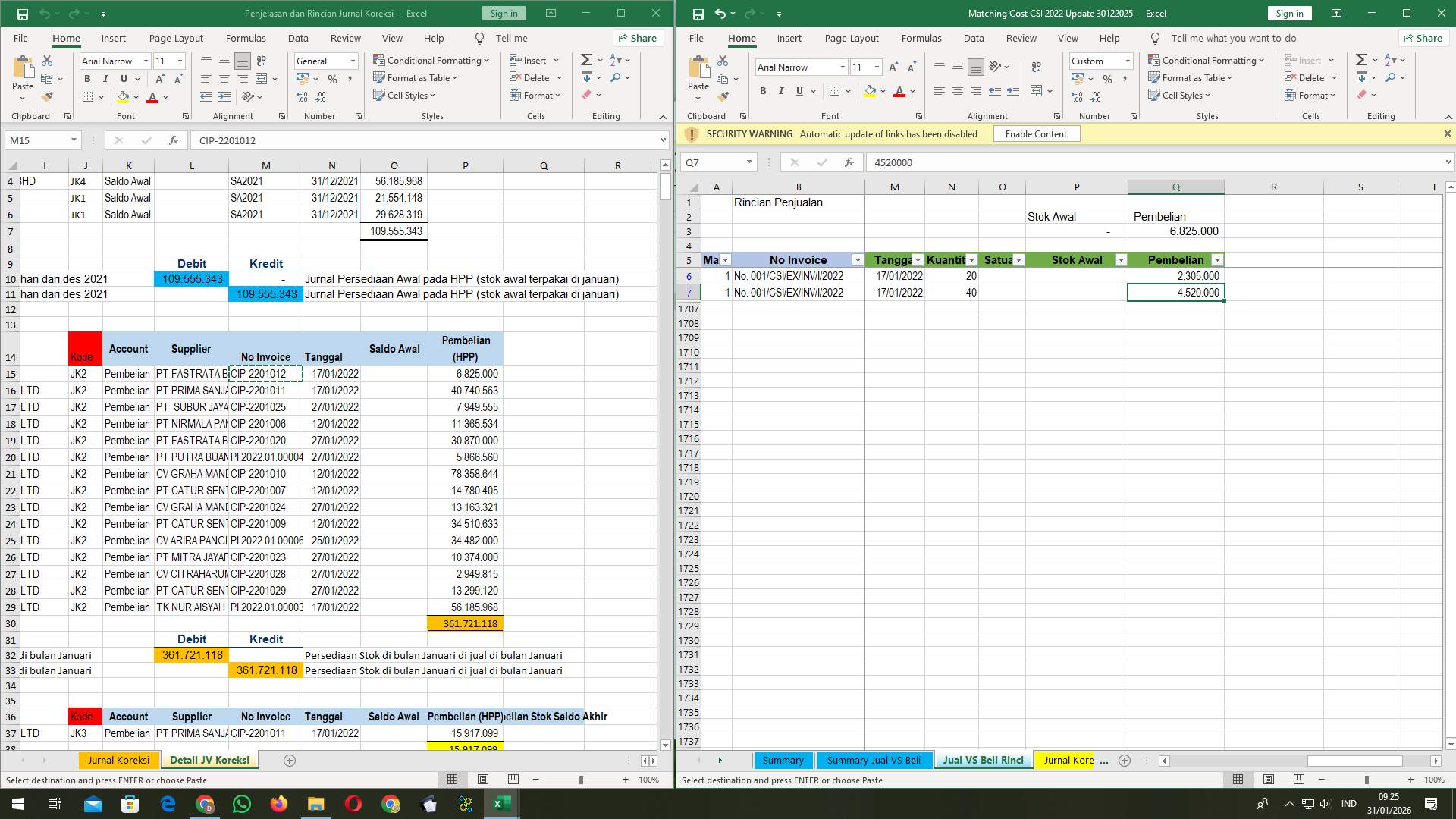Screen dimensions: 1456x819
Task: Open the Name Box dropdown showing M15
Action: pos(74,140)
